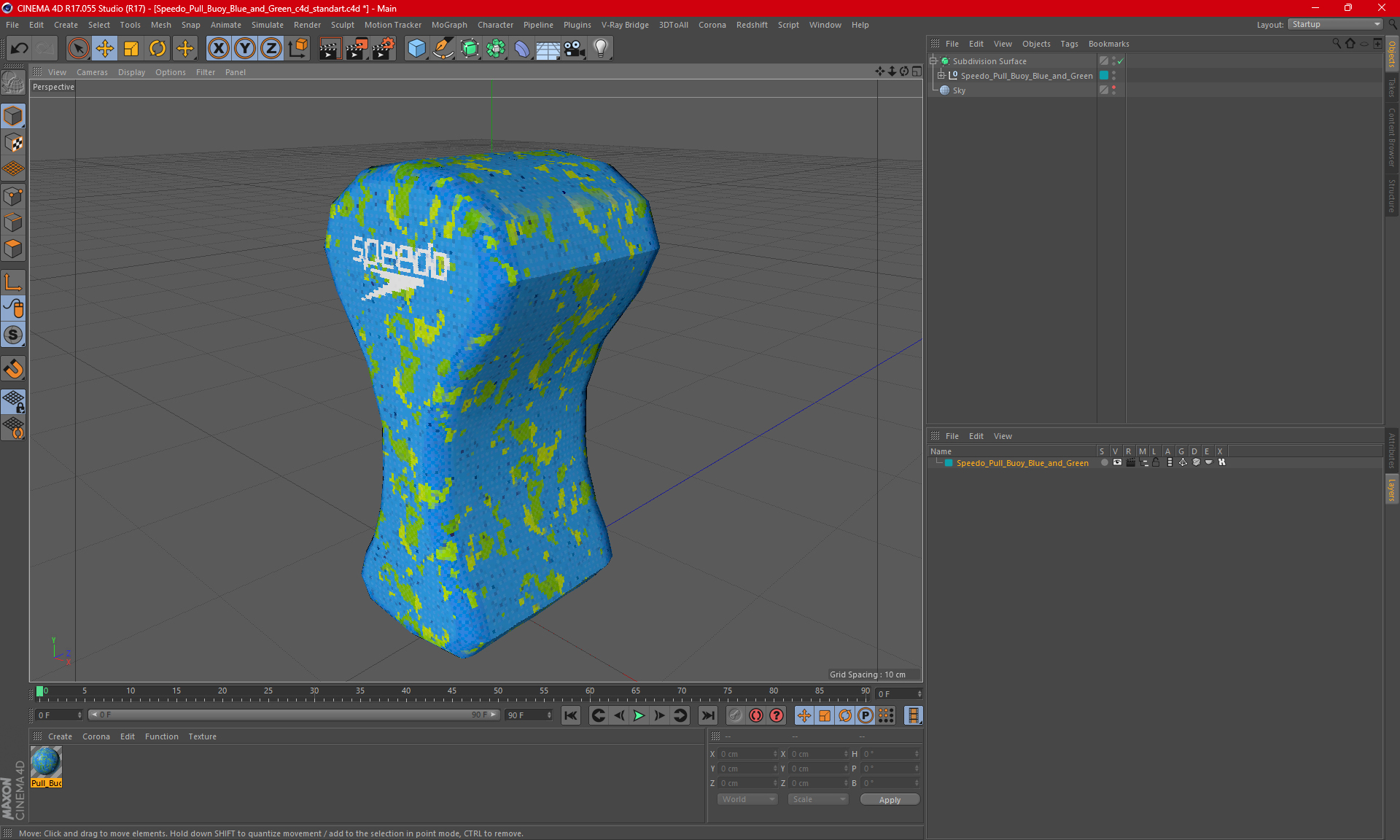Toggle X axis lock
This screenshot has width=1400, height=840.
[x=218, y=49]
